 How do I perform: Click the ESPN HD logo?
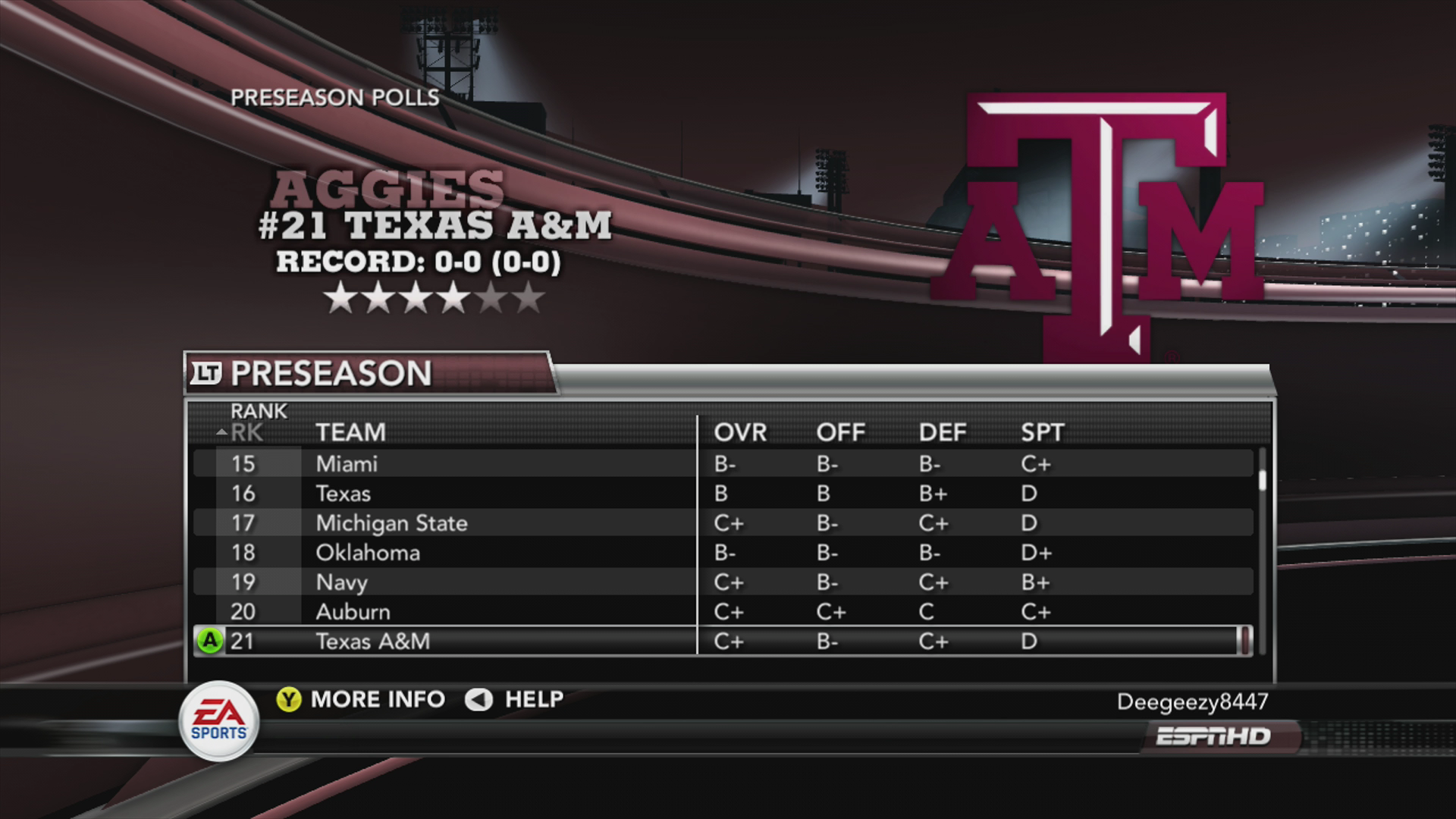coord(1213,736)
